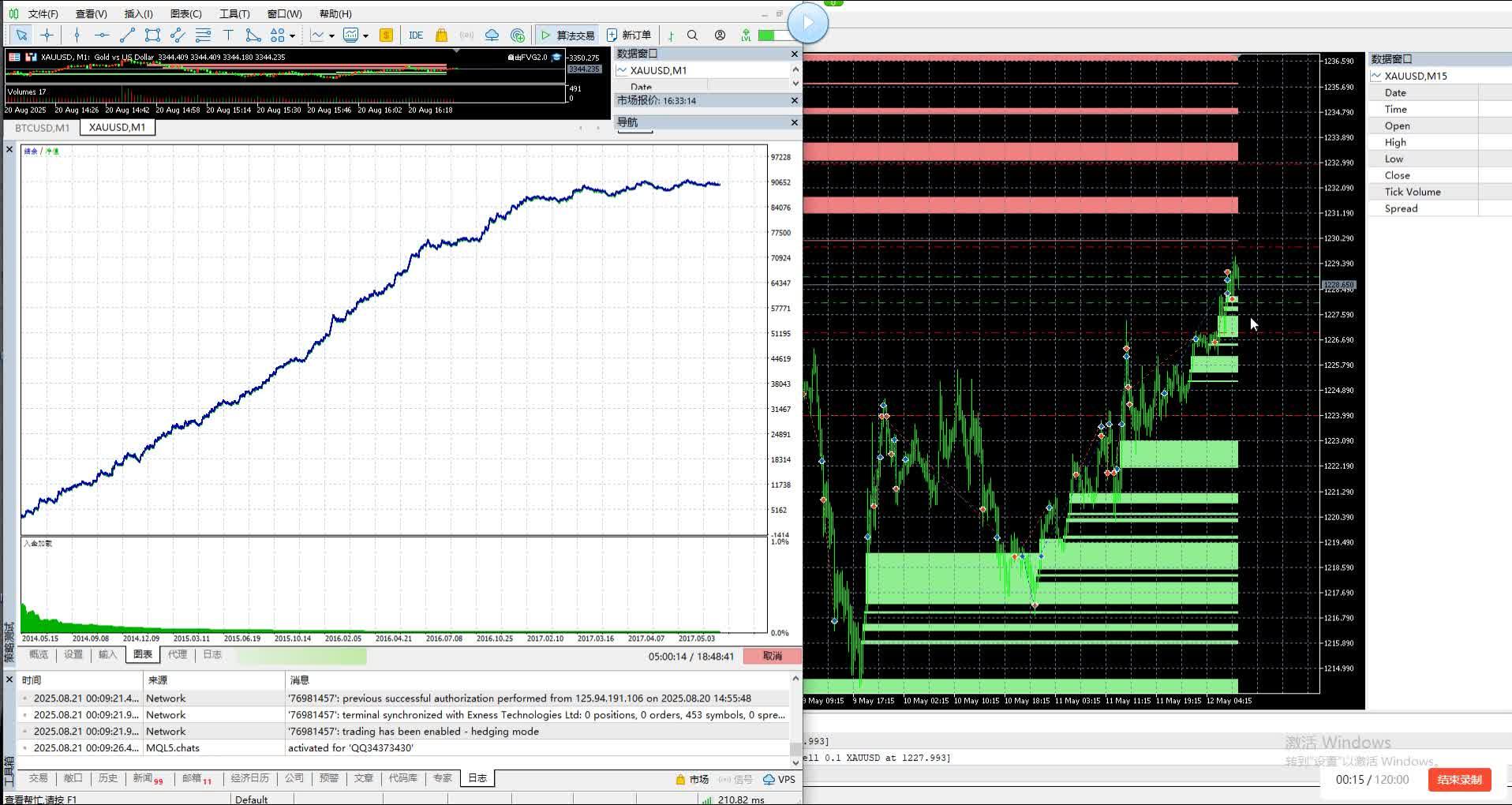Open the 邮箱 toolbox tab
The image size is (1512, 805).
click(x=196, y=778)
